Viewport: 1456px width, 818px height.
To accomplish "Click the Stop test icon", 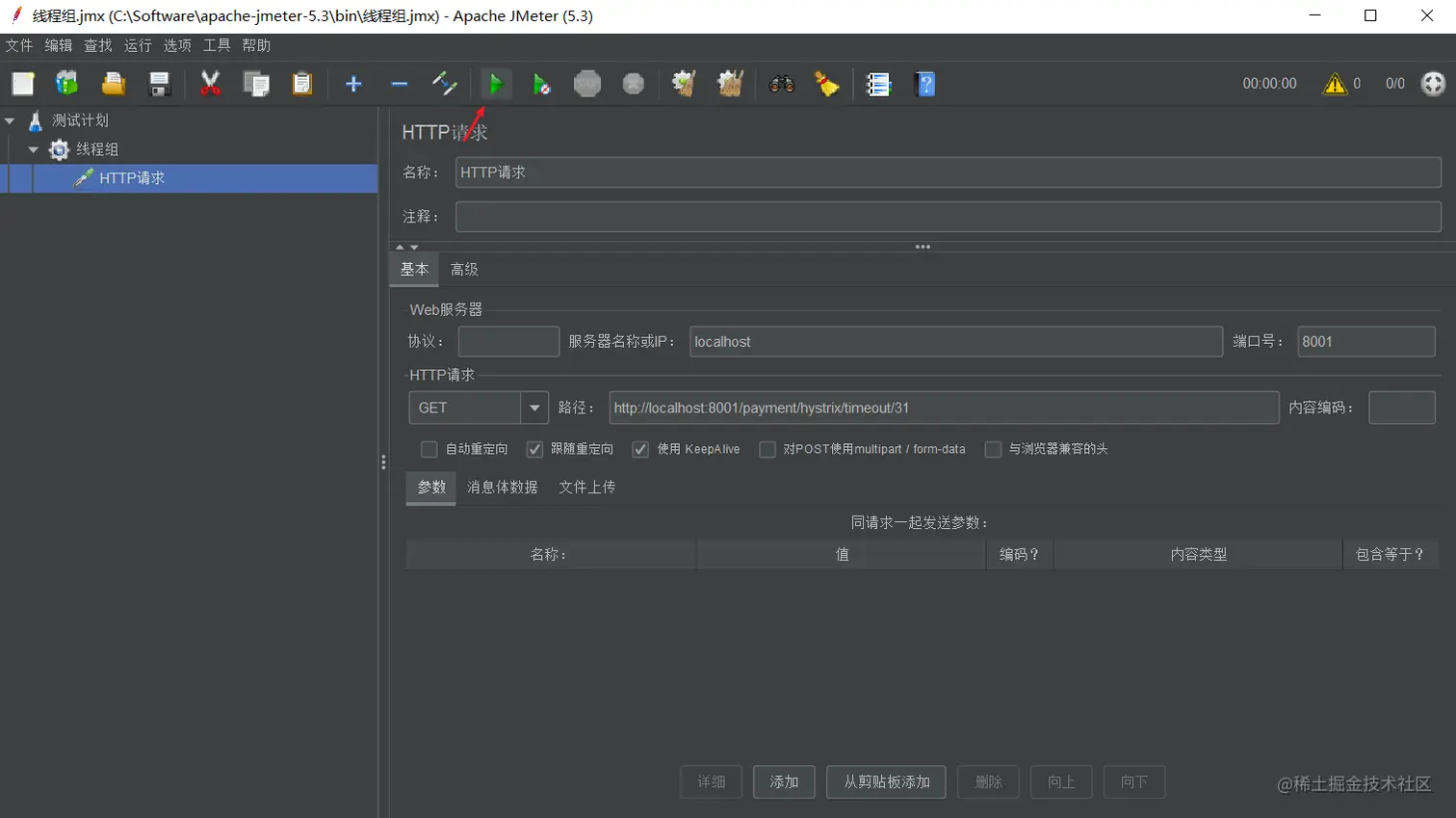I will pyautogui.click(x=587, y=84).
